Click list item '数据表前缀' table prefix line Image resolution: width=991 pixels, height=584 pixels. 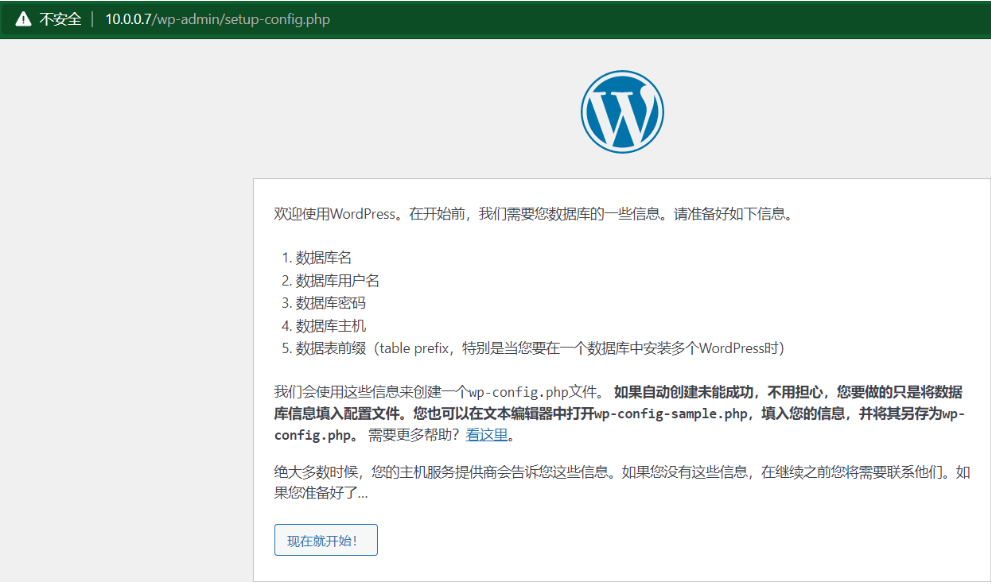540,348
